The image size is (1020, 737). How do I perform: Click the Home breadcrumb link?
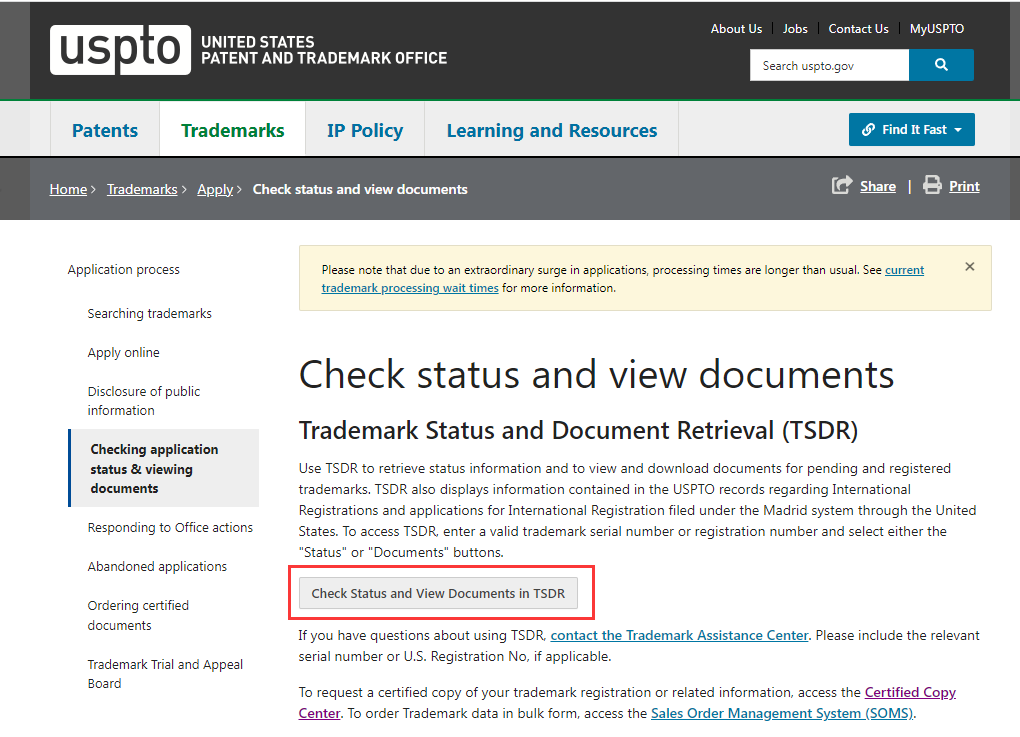(x=68, y=189)
